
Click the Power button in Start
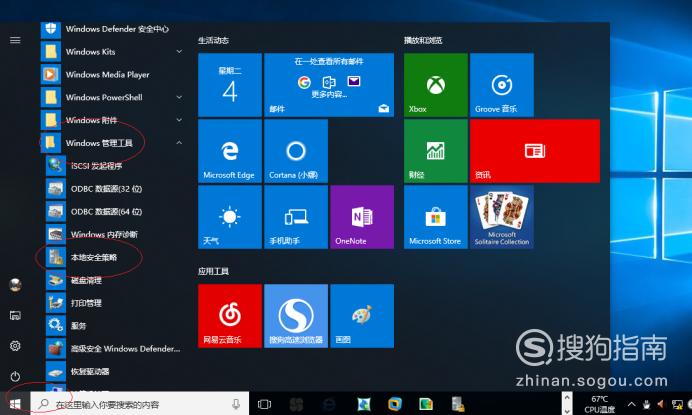pos(15,376)
